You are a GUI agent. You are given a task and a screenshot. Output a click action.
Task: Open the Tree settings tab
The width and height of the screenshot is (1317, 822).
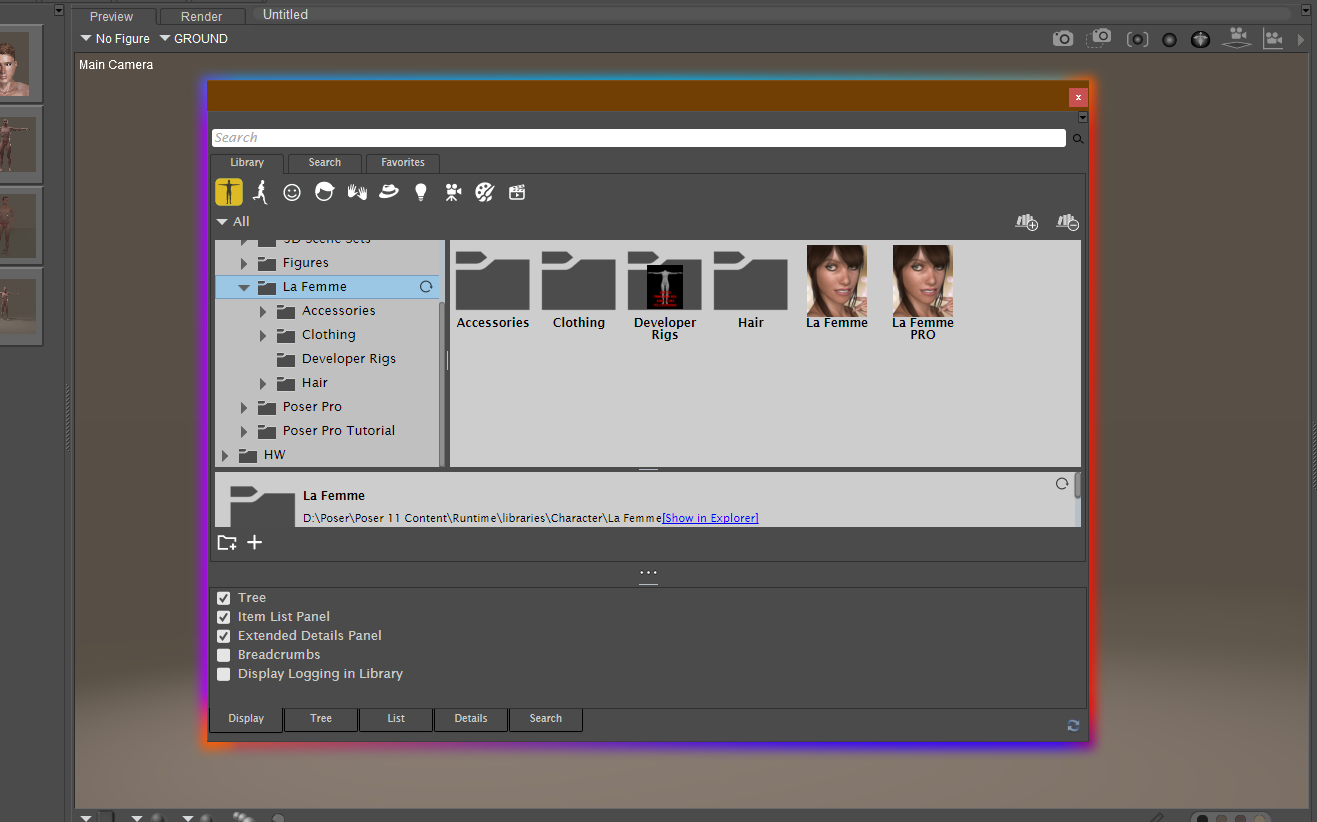click(x=321, y=719)
